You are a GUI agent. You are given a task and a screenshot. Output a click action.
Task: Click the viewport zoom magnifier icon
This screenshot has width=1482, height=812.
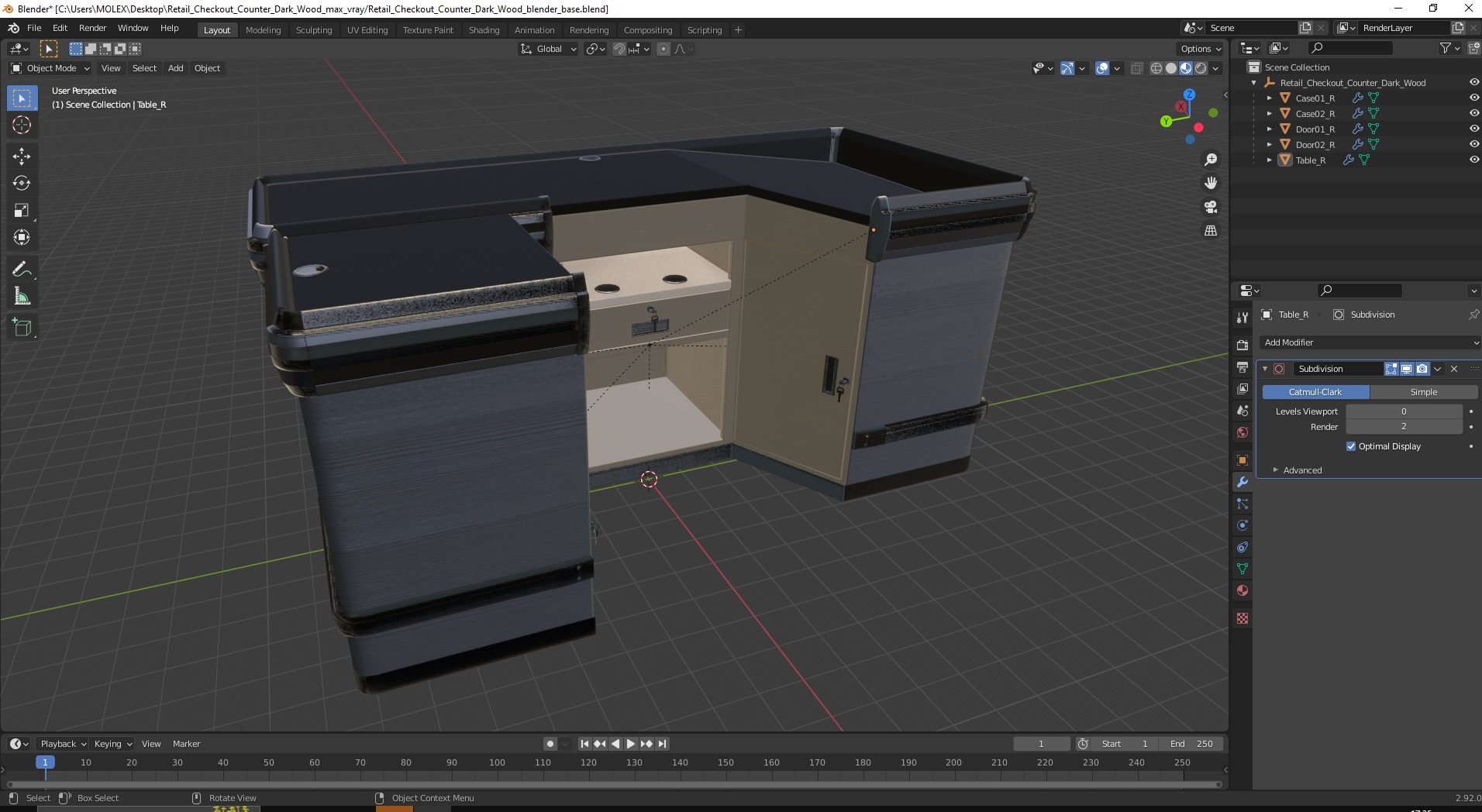point(1211,160)
